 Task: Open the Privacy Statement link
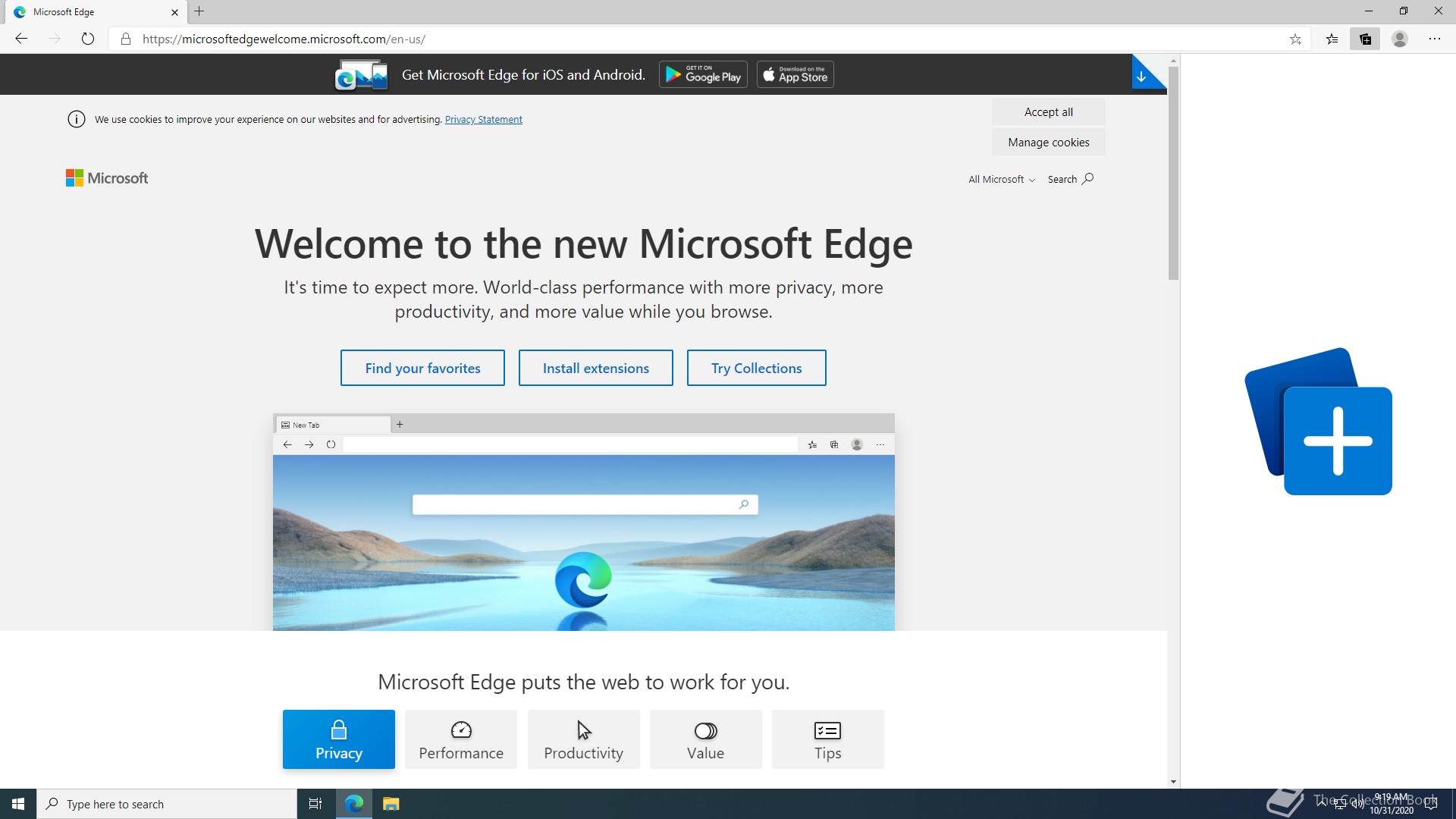pyautogui.click(x=483, y=119)
